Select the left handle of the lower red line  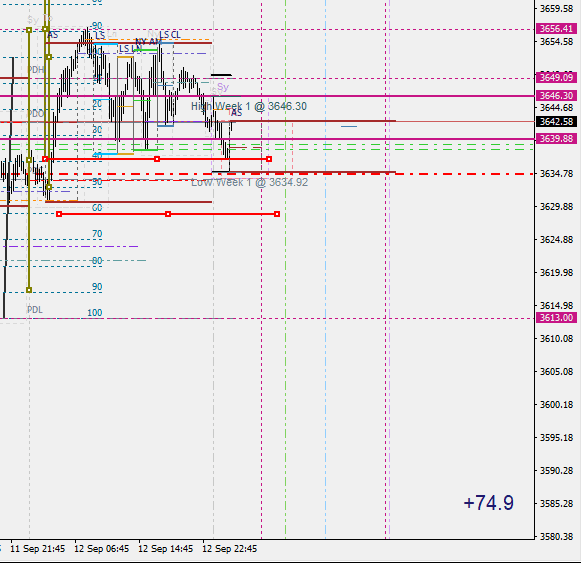coord(59,214)
